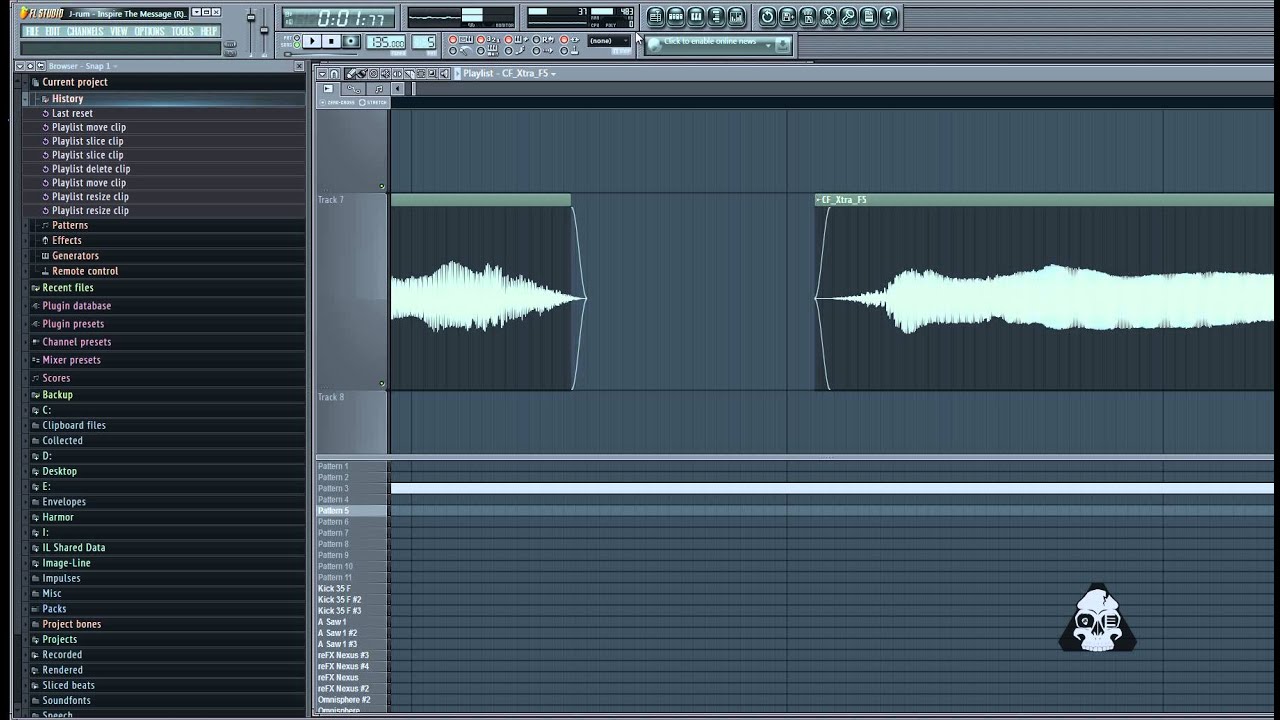Image resolution: width=1280 pixels, height=720 pixels.
Task: Open the Step sequencer window
Action: (675, 17)
